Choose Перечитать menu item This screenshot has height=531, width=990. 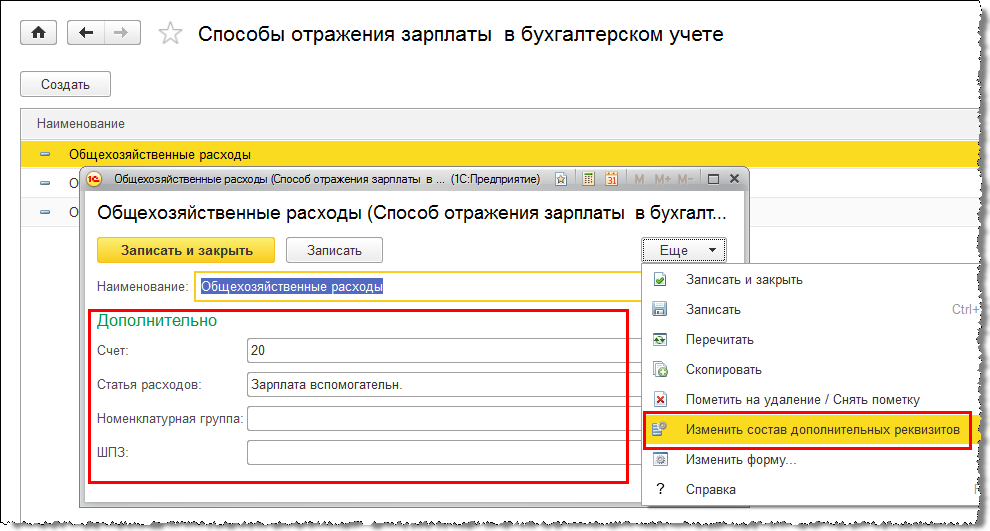coord(720,340)
